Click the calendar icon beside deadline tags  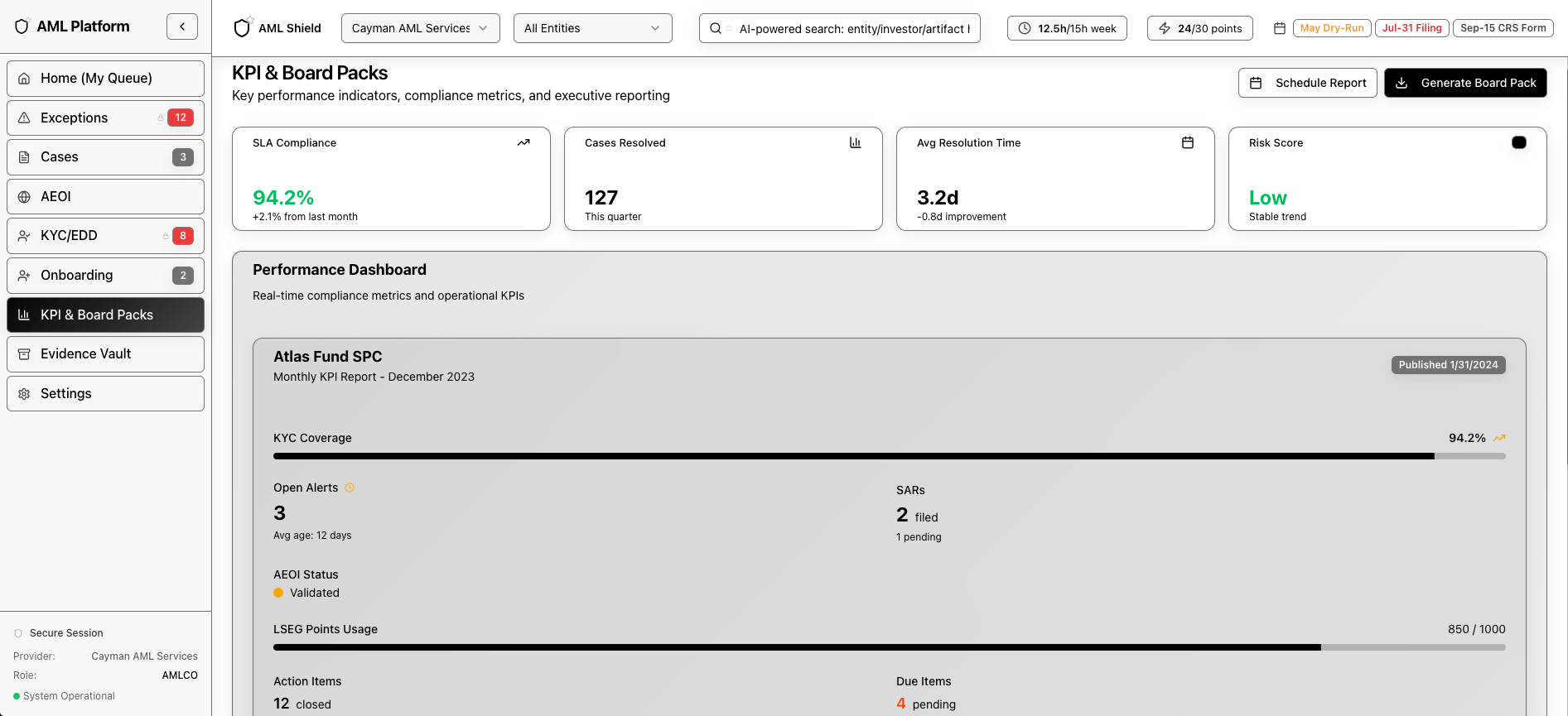tap(1279, 28)
